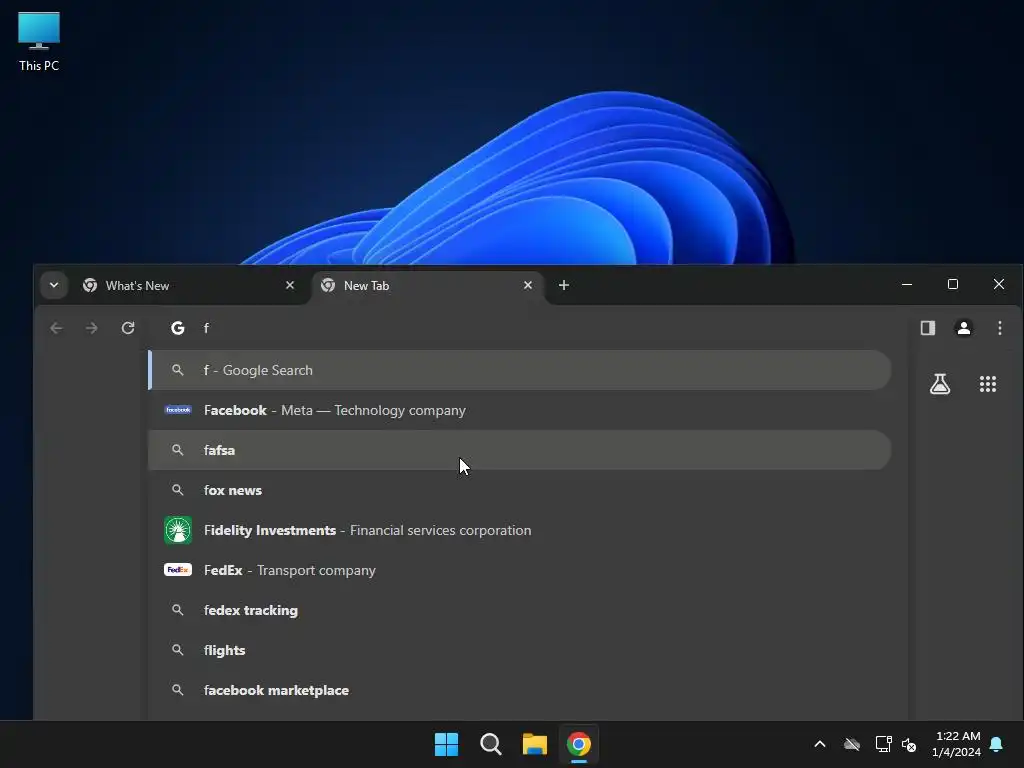Click the Google G icon in address bar
This screenshot has width=1024, height=768.
point(178,328)
